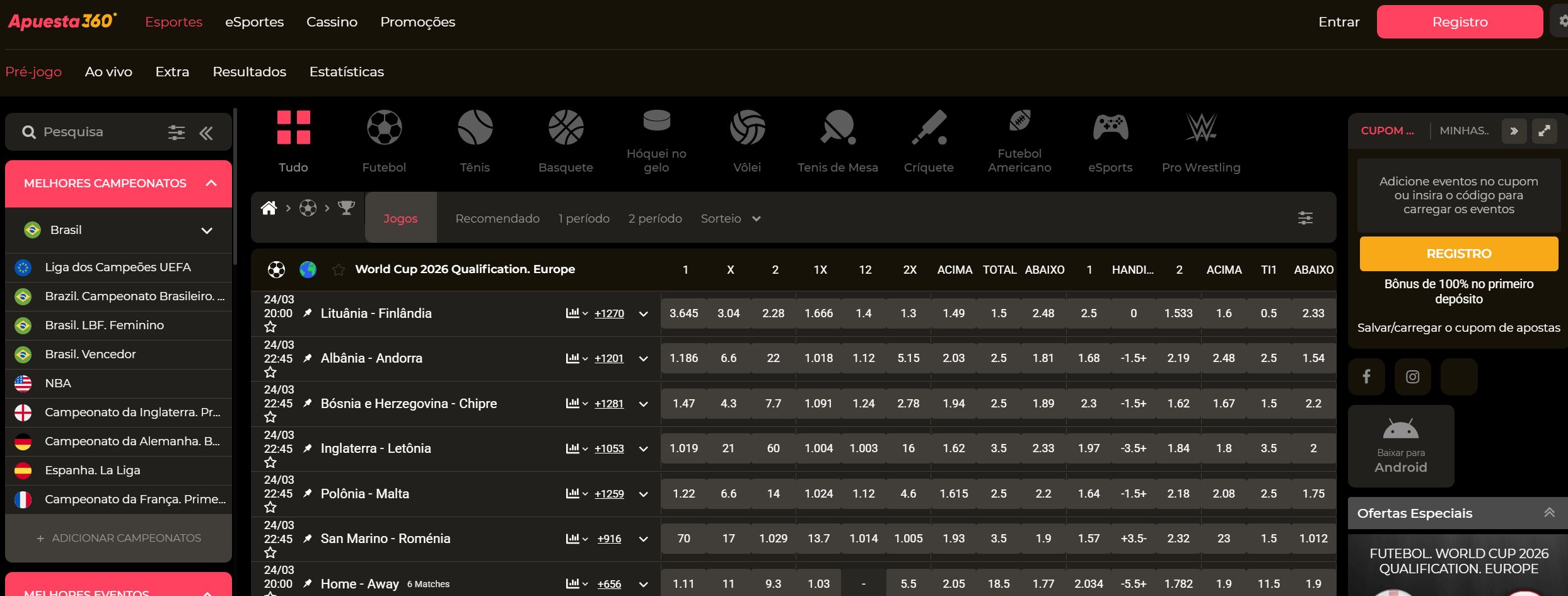Favorite the Albânia - Andorra match star
This screenshot has height=596, width=1568.
(x=270, y=372)
